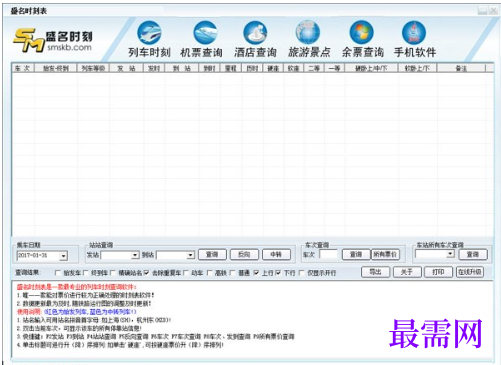Minimize the 盛名时刻表 window

click(482, 11)
